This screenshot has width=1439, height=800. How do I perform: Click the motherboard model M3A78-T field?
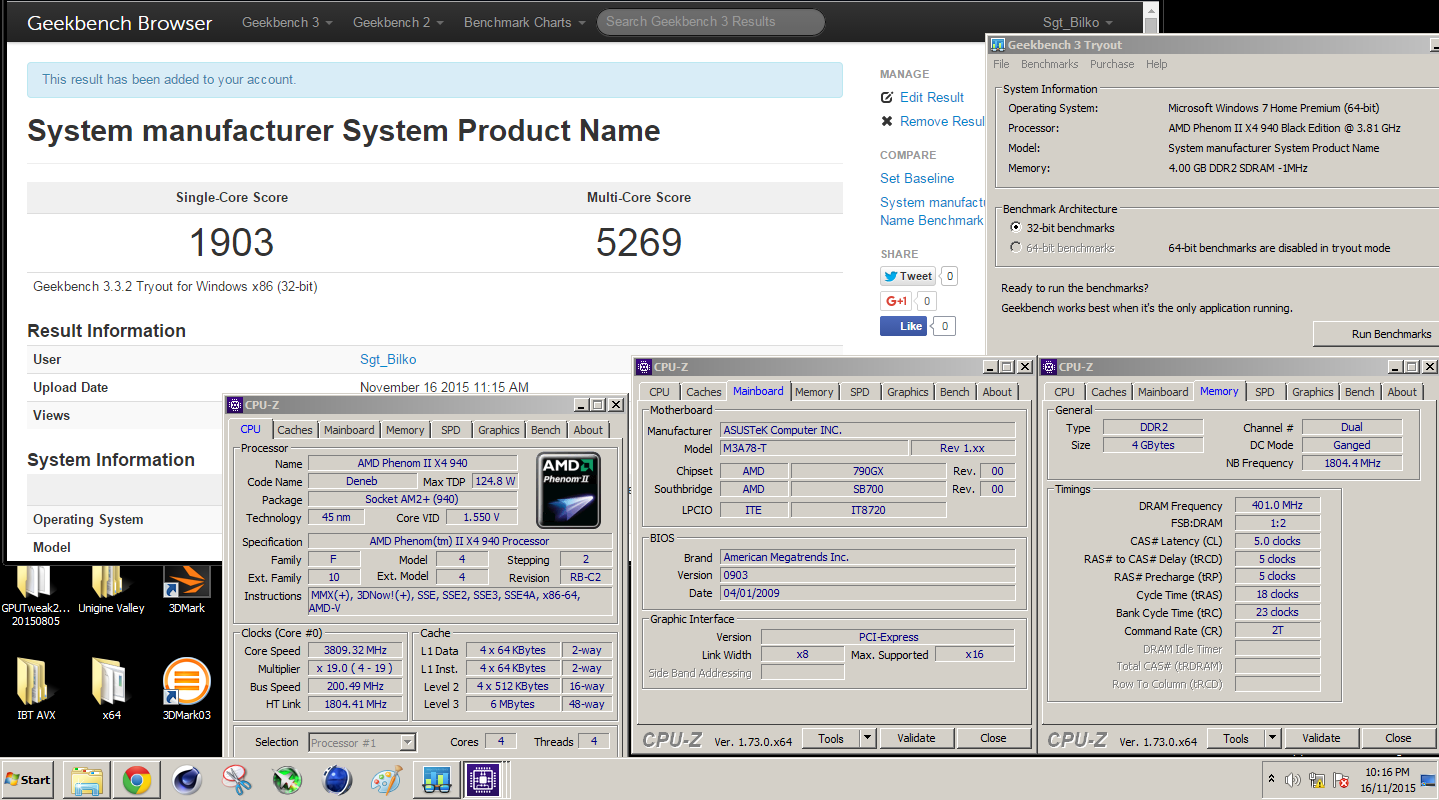click(813, 449)
